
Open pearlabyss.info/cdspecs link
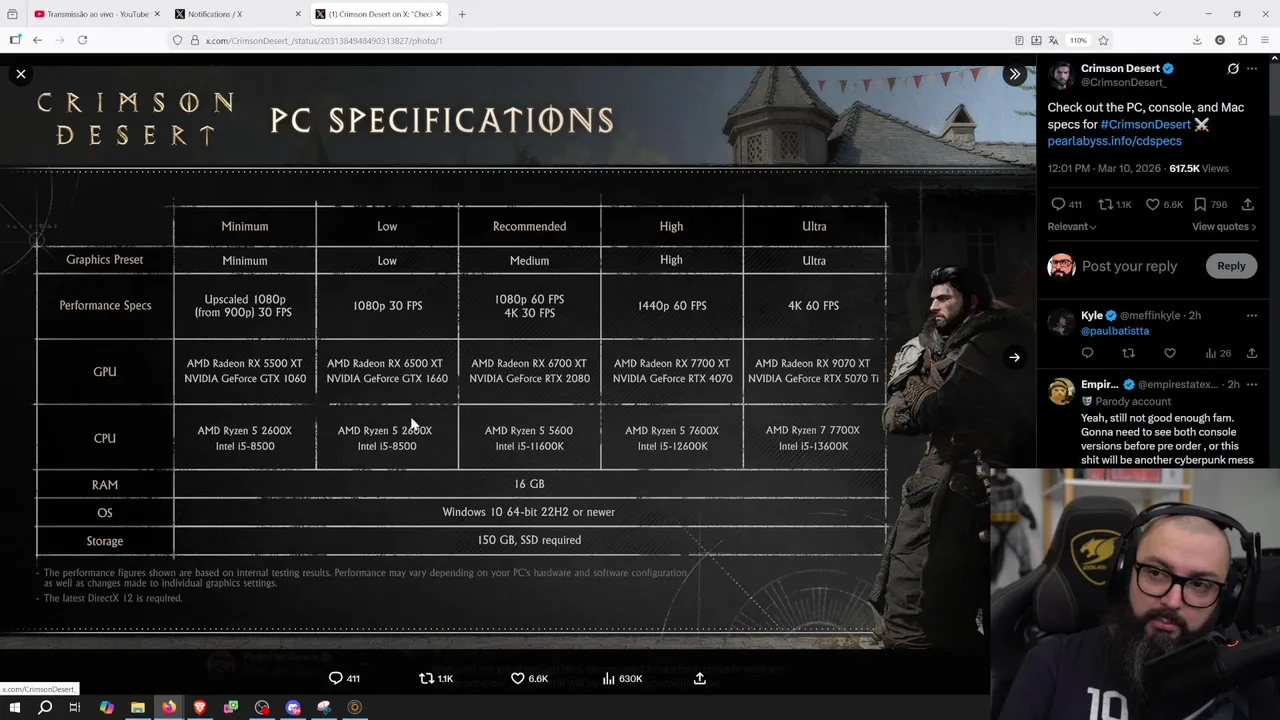click(1114, 141)
